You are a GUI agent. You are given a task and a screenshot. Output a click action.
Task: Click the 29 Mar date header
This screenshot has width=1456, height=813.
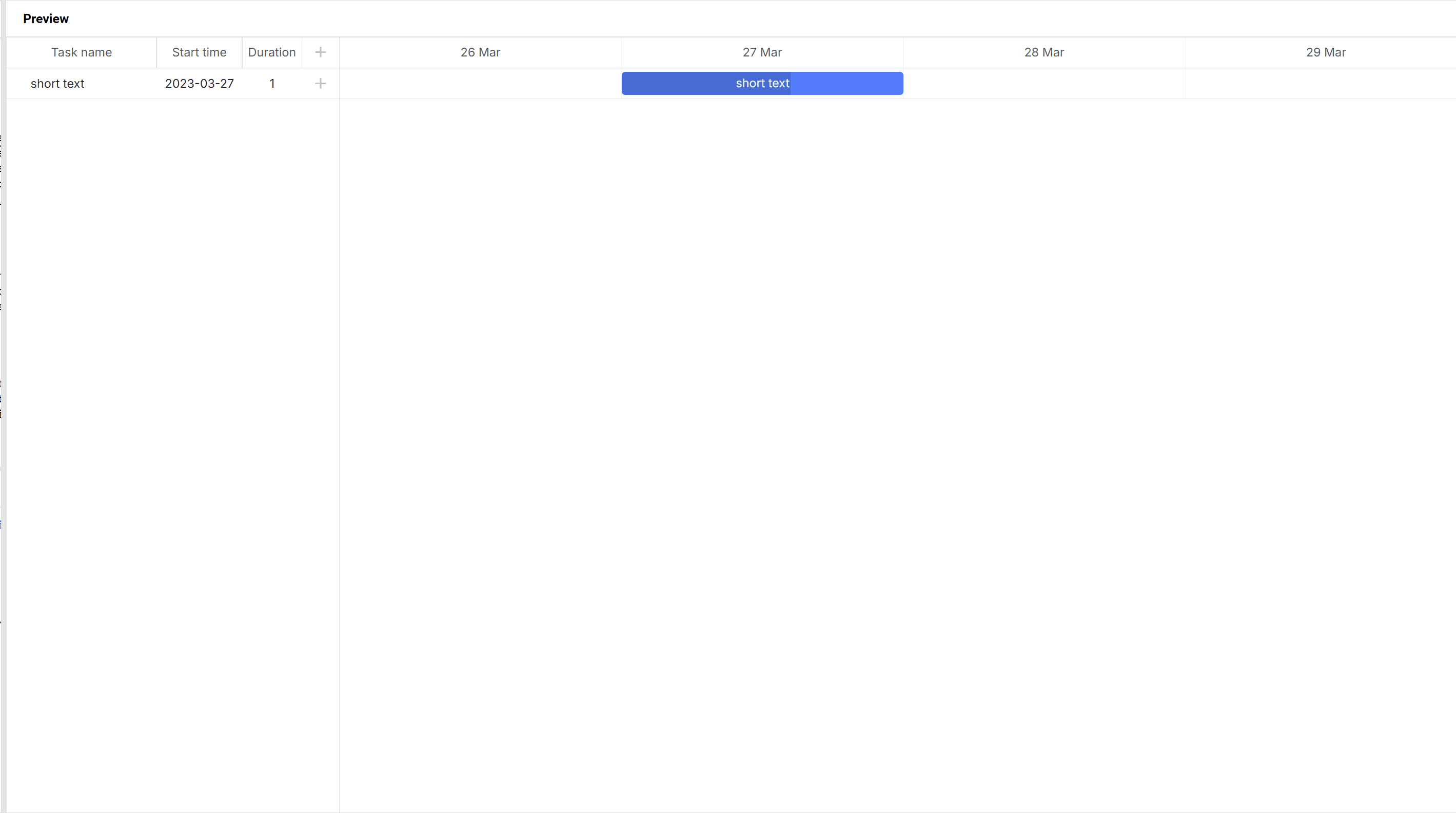click(1326, 52)
